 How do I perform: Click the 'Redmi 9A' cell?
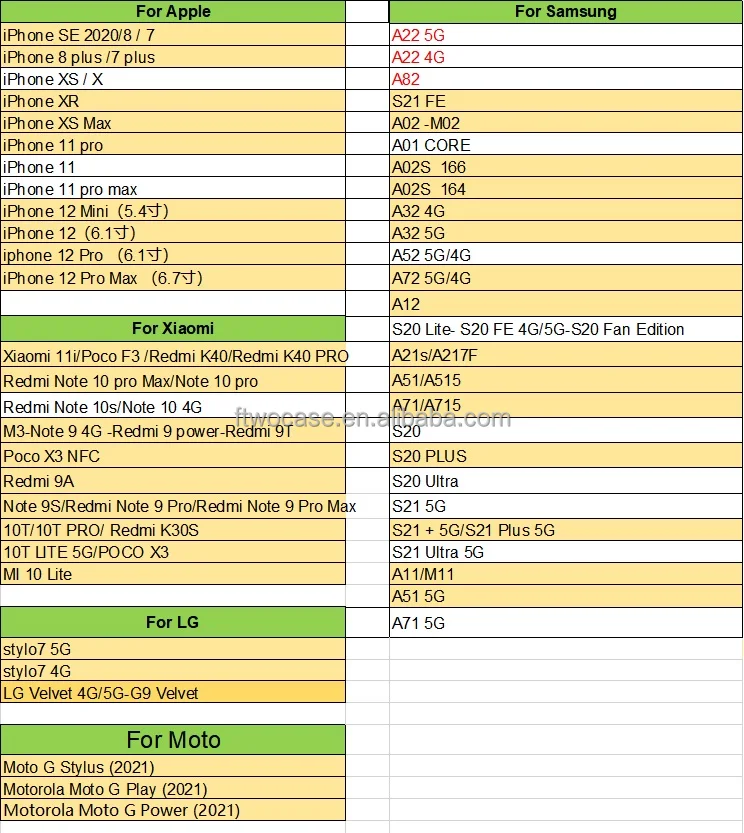click(x=172, y=481)
